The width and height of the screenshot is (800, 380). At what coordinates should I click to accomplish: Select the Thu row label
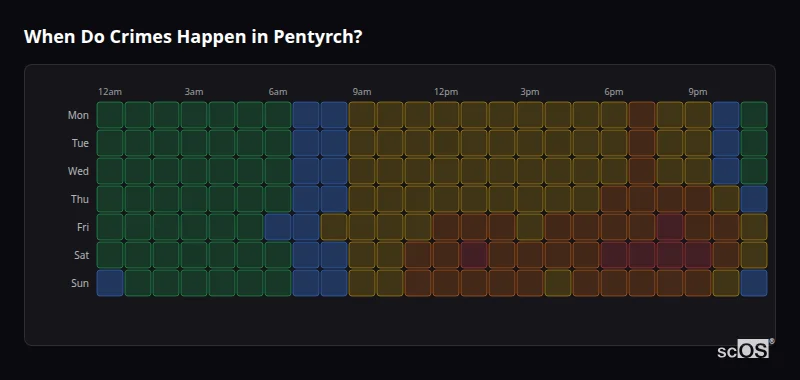click(x=80, y=199)
